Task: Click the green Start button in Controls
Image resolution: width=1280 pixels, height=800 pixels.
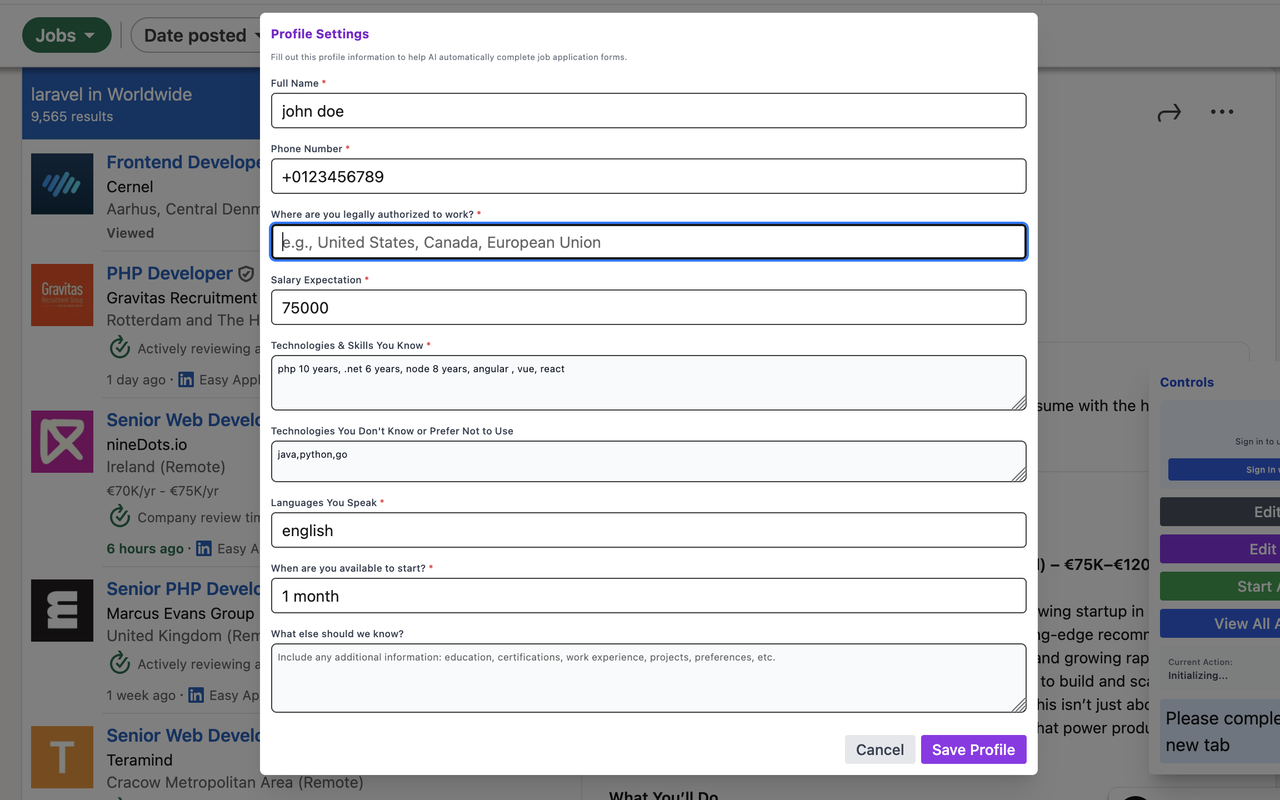Action: click(x=1248, y=585)
